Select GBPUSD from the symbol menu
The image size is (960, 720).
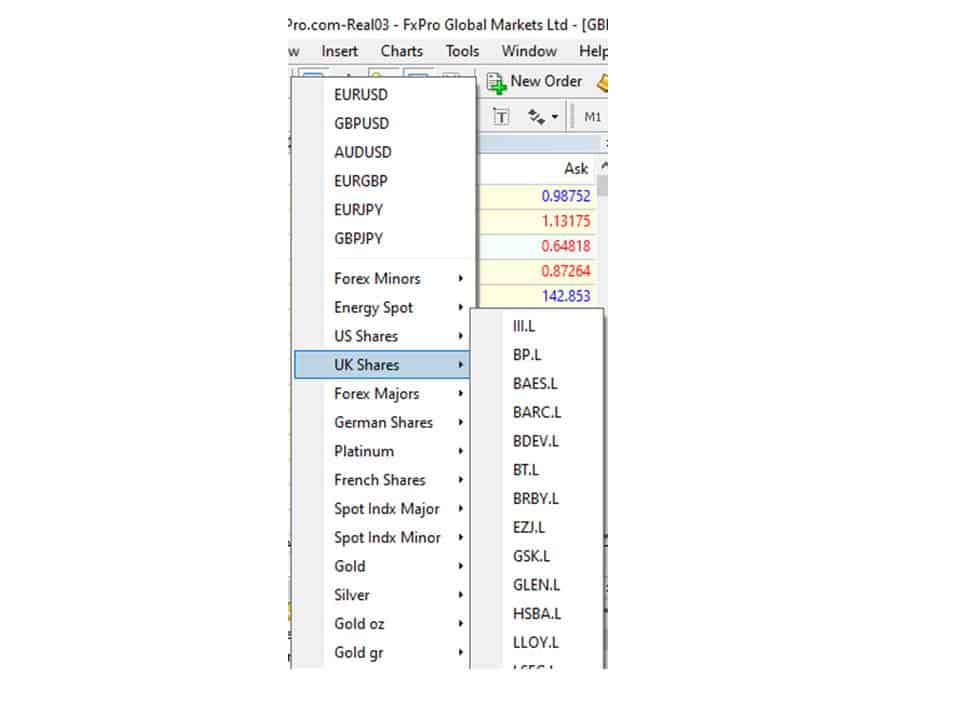(x=384, y=124)
